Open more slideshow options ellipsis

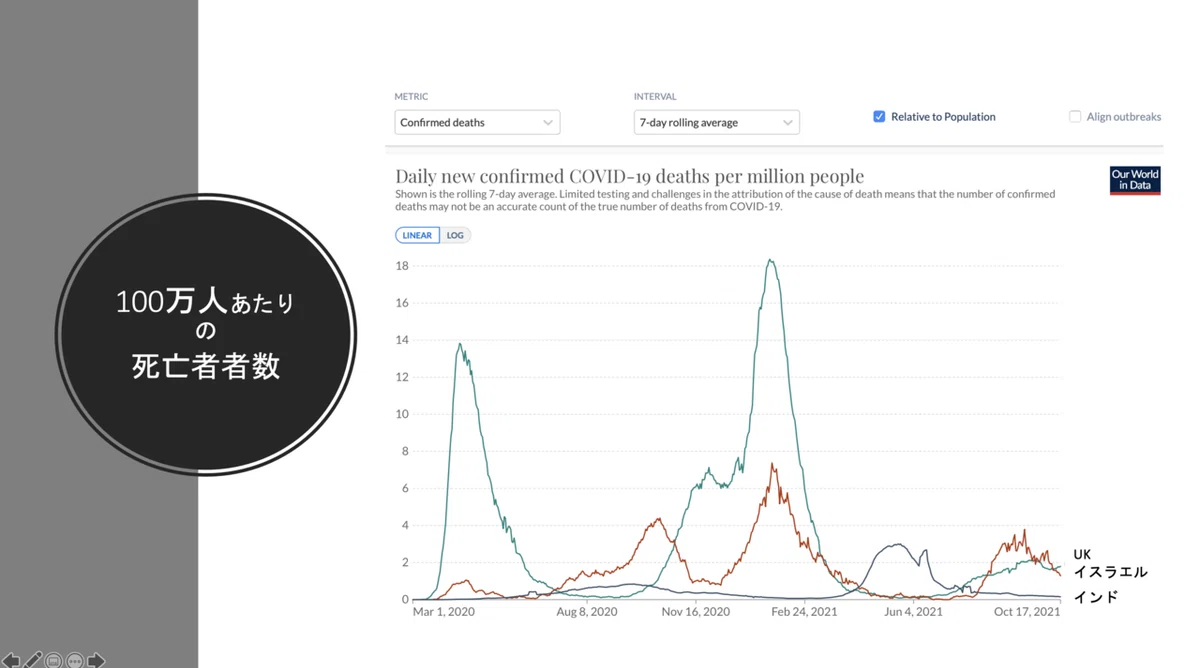75,661
